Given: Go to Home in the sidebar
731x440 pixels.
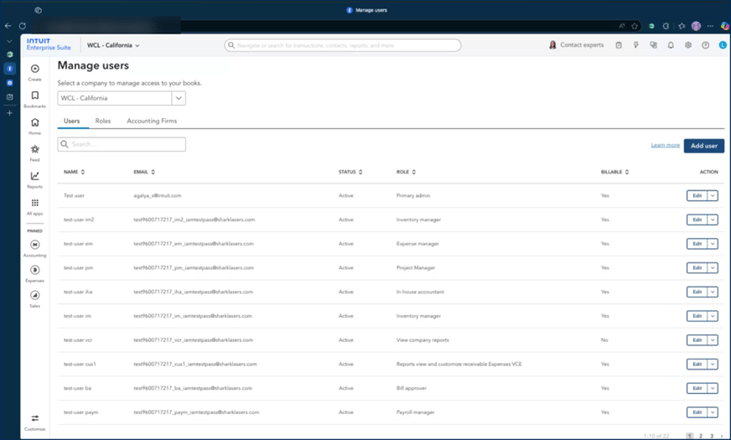Looking at the screenshot, I should pyautogui.click(x=35, y=124).
